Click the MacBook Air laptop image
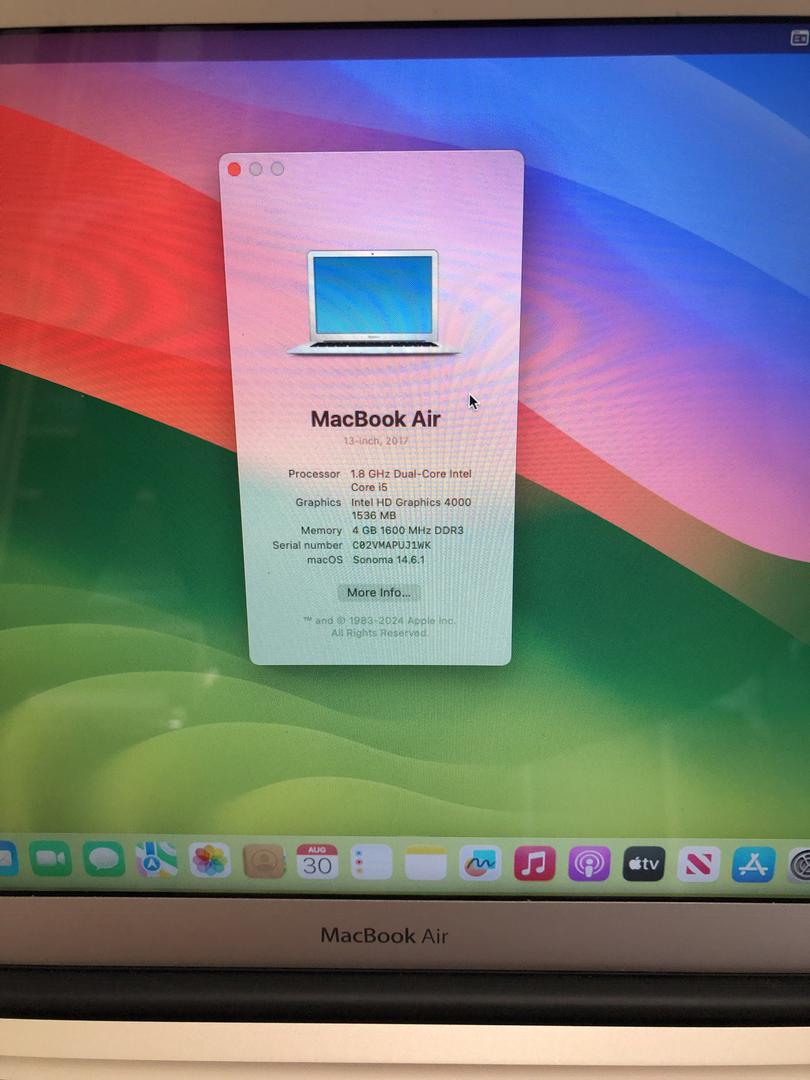The width and height of the screenshot is (810, 1080). (x=373, y=302)
